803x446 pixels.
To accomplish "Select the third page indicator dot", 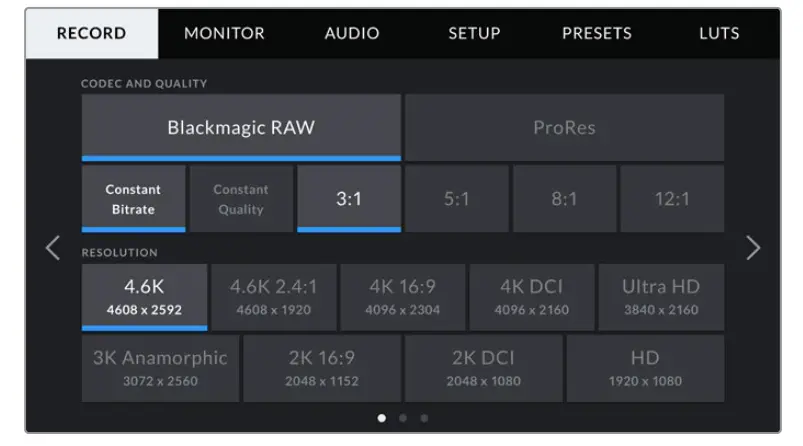I will tap(424, 418).
